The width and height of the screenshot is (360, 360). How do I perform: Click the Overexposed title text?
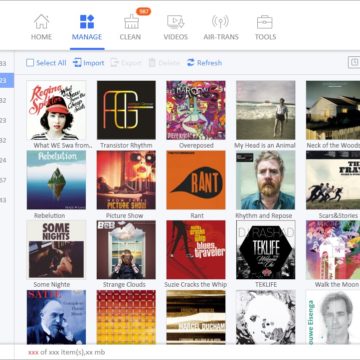(x=196, y=145)
